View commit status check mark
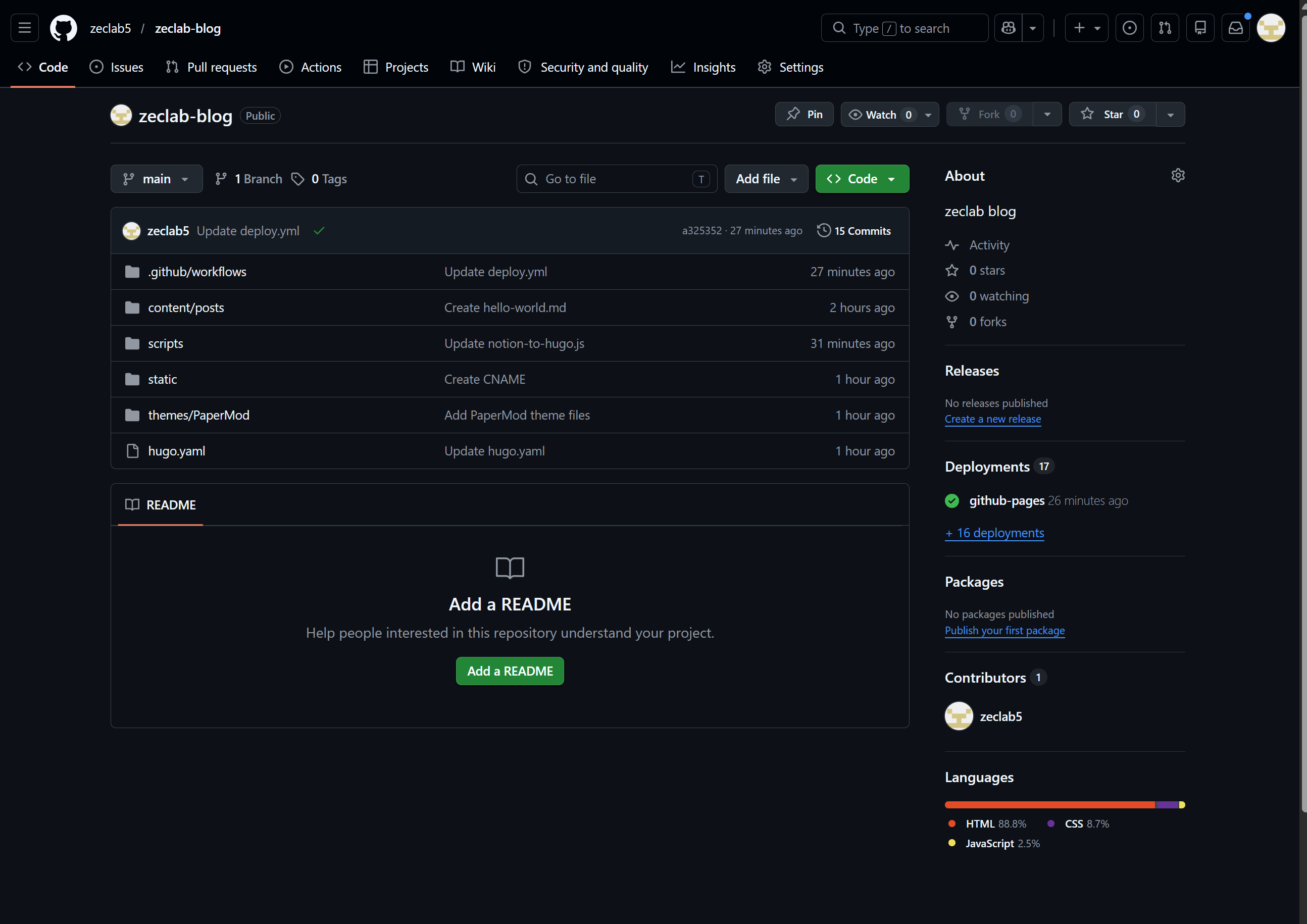Viewport: 1307px width, 924px height. 319,230
